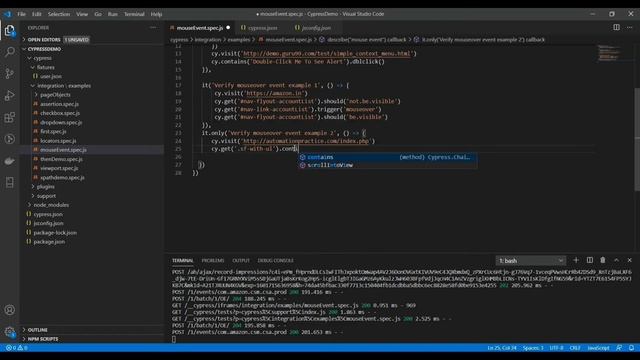Image resolution: width=640 pixels, height=360 pixels.
Task: Open checkbox.spec.js in the explorer
Action: pos(60,113)
